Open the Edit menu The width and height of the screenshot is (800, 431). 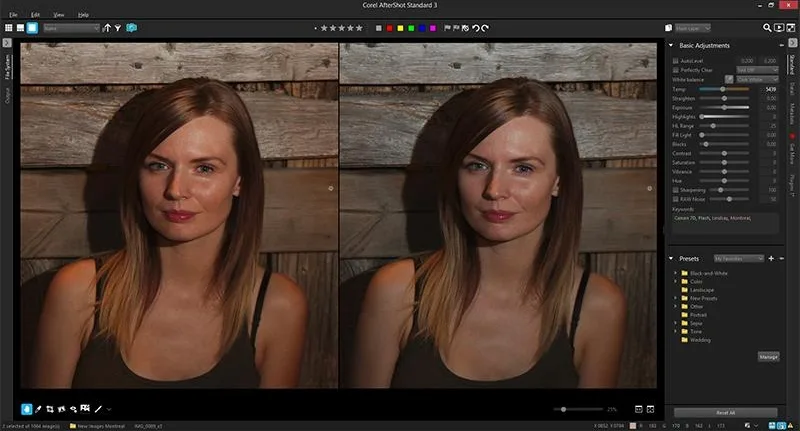[35, 15]
